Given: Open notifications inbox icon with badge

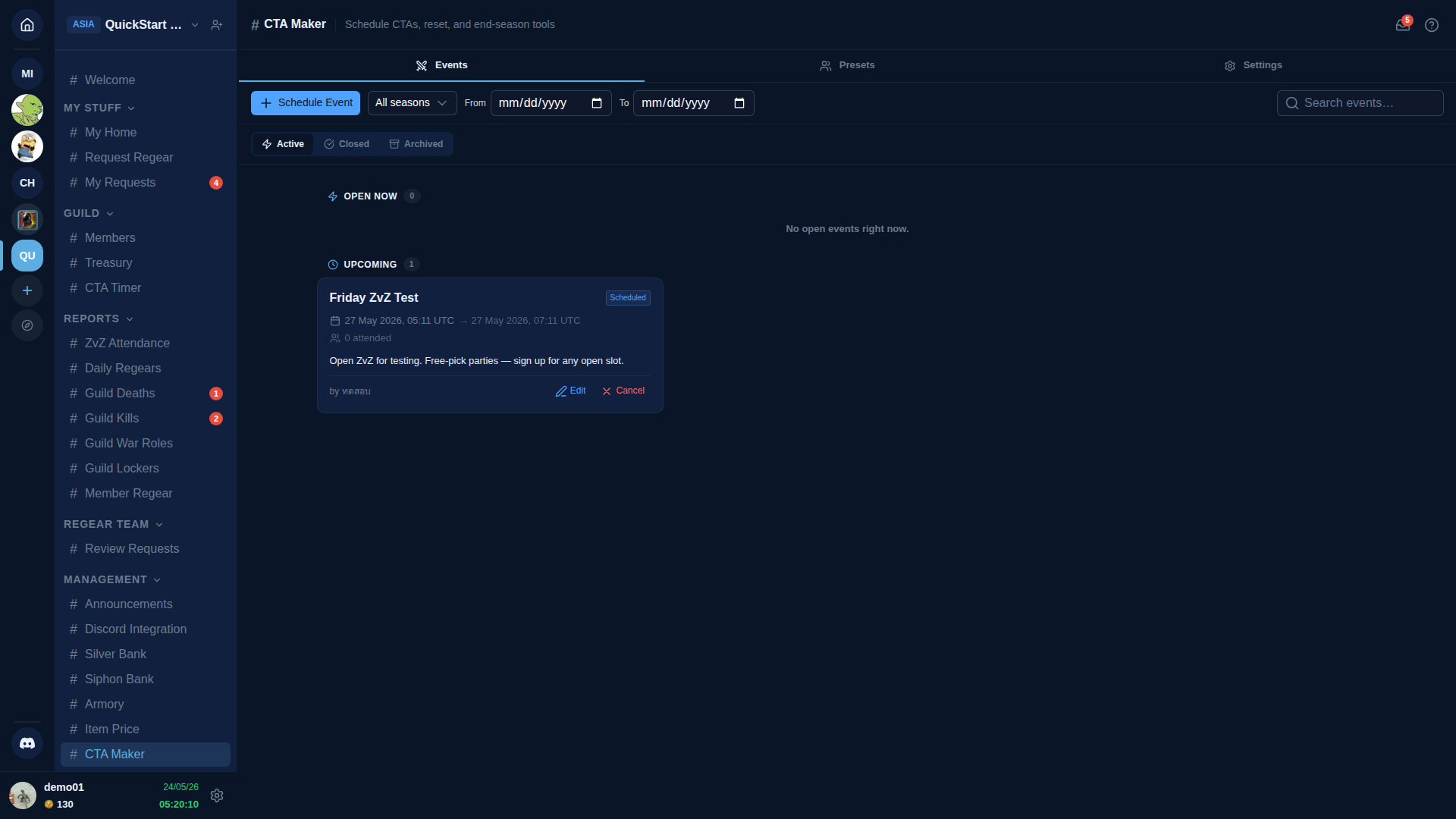Looking at the screenshot, I should 1403,25.
